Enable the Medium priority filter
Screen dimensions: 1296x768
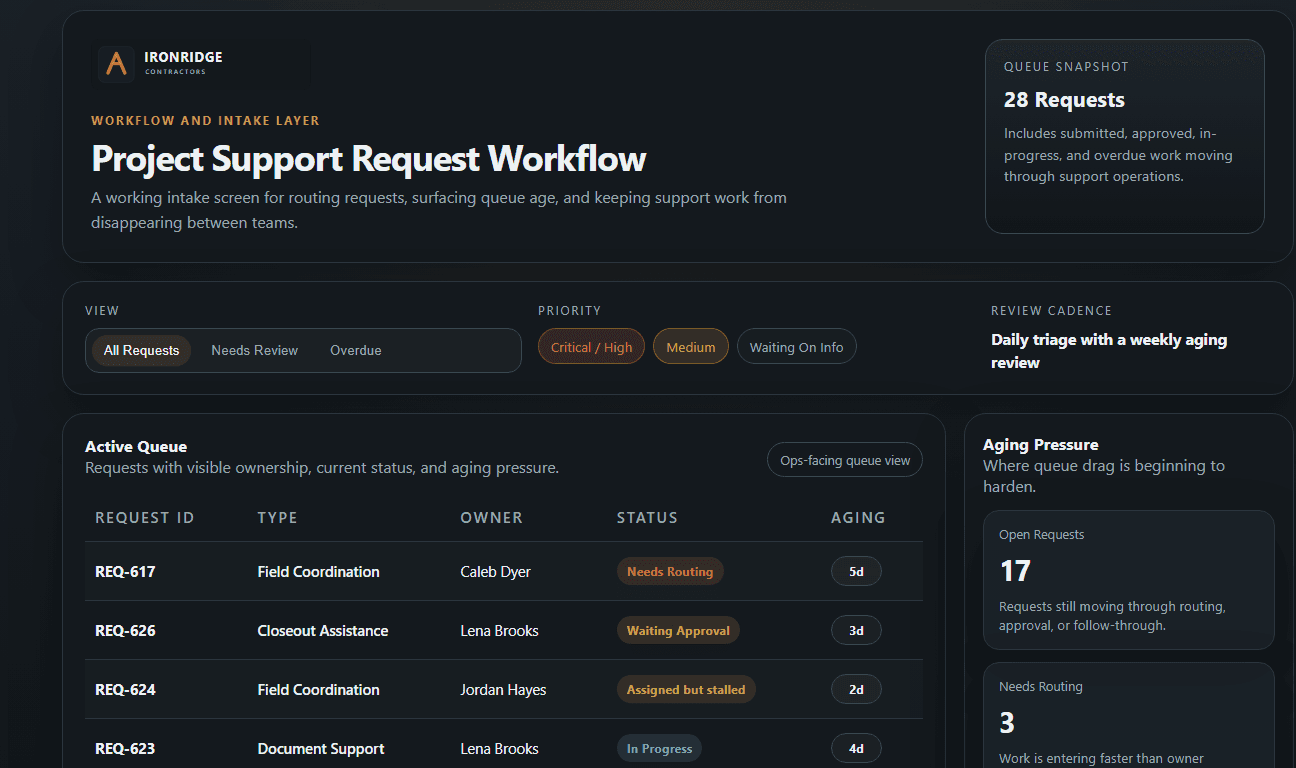pyautogui.click(x=690, y=346)
